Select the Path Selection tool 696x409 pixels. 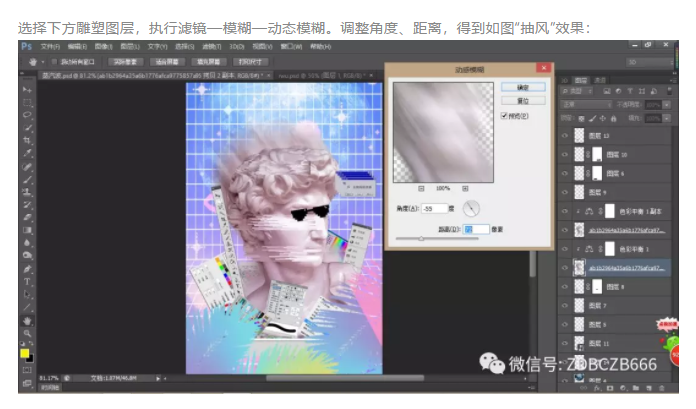coord(27,294)
